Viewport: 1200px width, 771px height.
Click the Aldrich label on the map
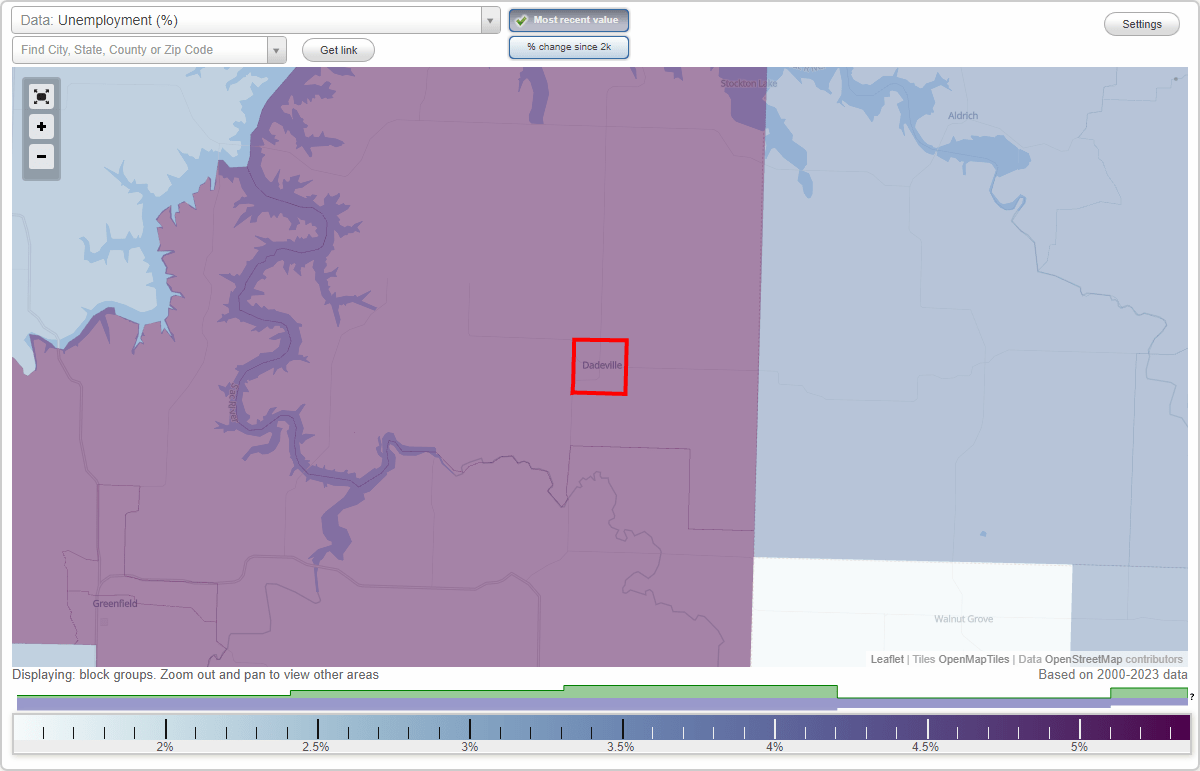coord(963,116)
